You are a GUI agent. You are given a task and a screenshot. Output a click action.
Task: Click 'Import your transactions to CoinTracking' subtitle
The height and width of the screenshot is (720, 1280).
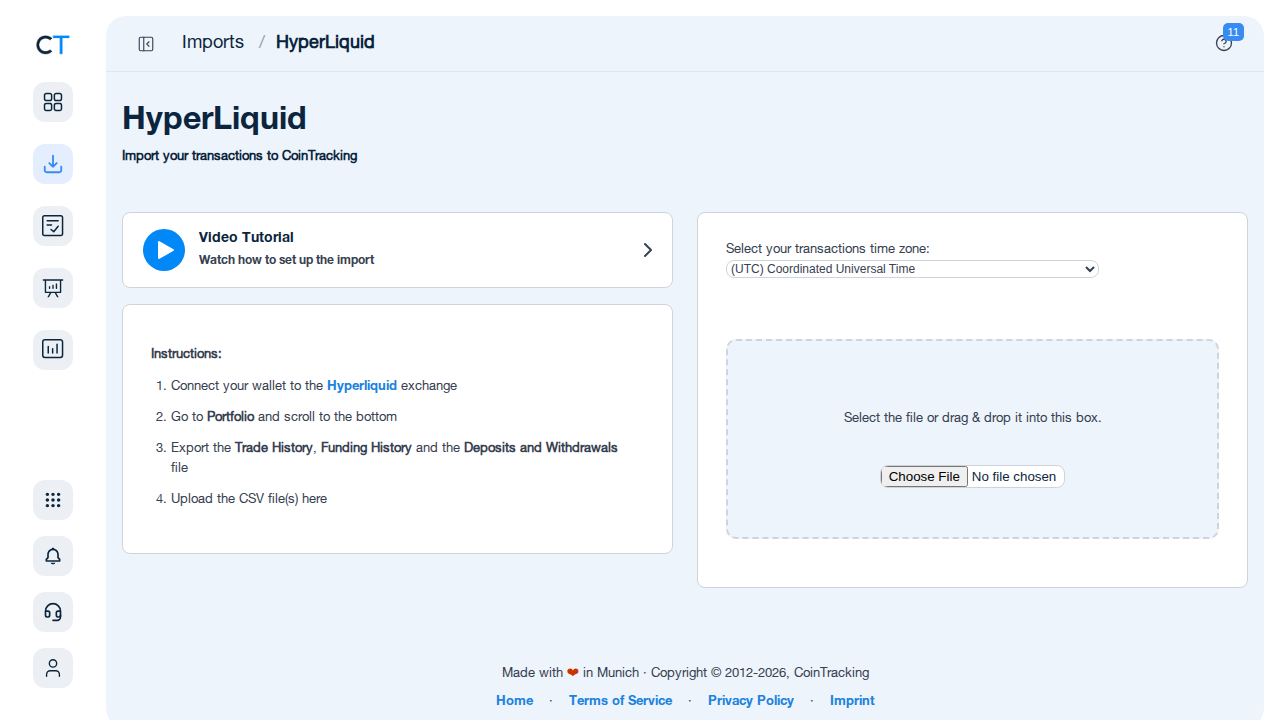tap(240, 156)
